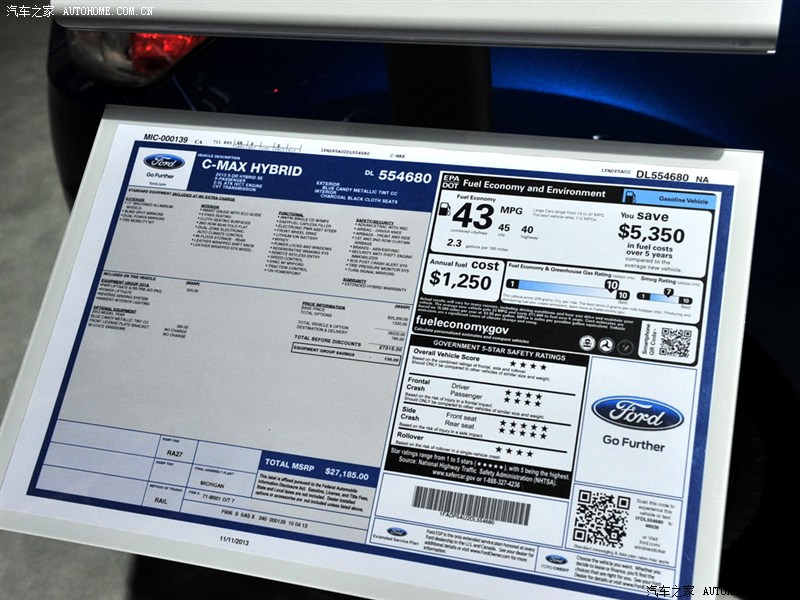Viewport: 800px width, 600px height.
Task: Click the C-MAX HYBRID title
Action: (252, 169)
